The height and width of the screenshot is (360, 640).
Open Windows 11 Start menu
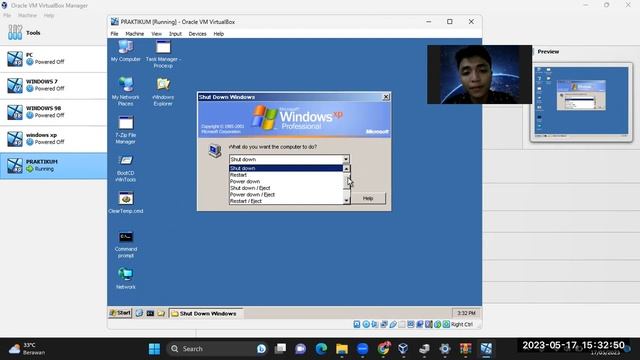click(x=154, y=349)
